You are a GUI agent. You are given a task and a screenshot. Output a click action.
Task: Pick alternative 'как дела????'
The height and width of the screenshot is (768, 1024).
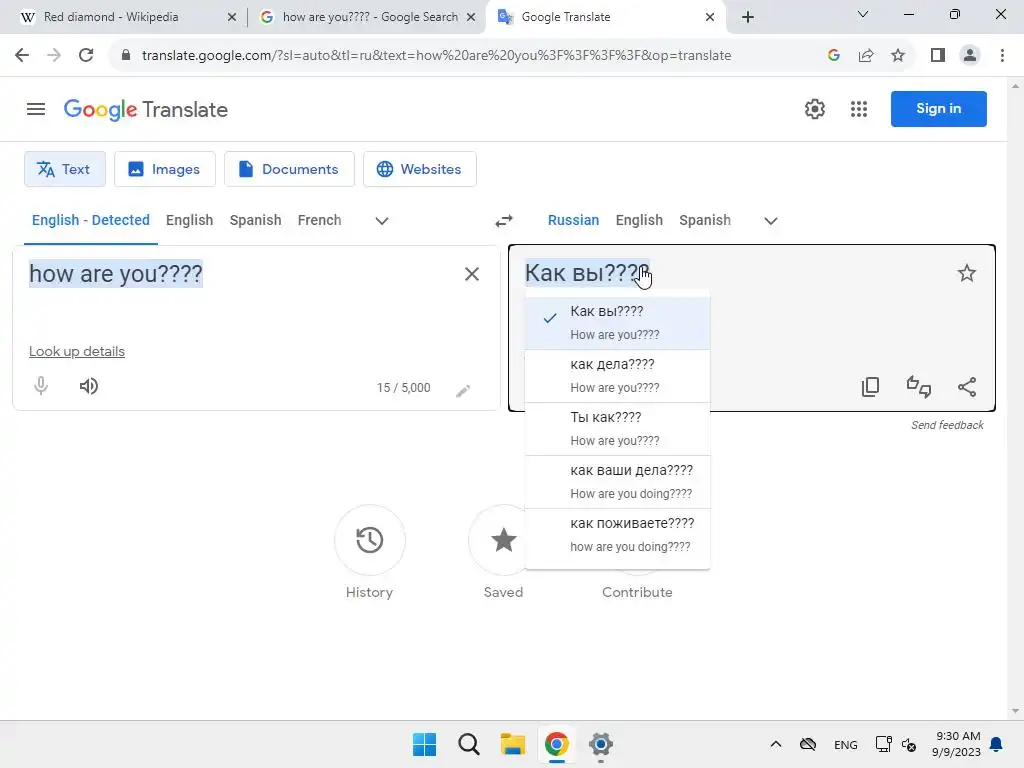(617, 376)
